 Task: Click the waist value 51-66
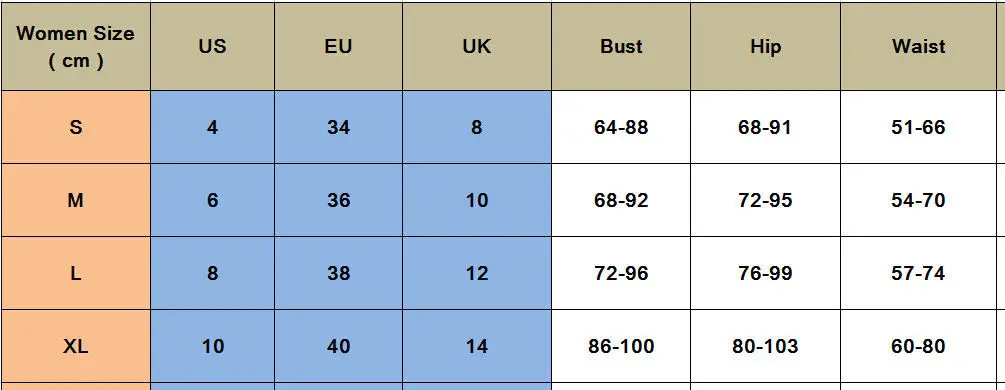point(918,127)
